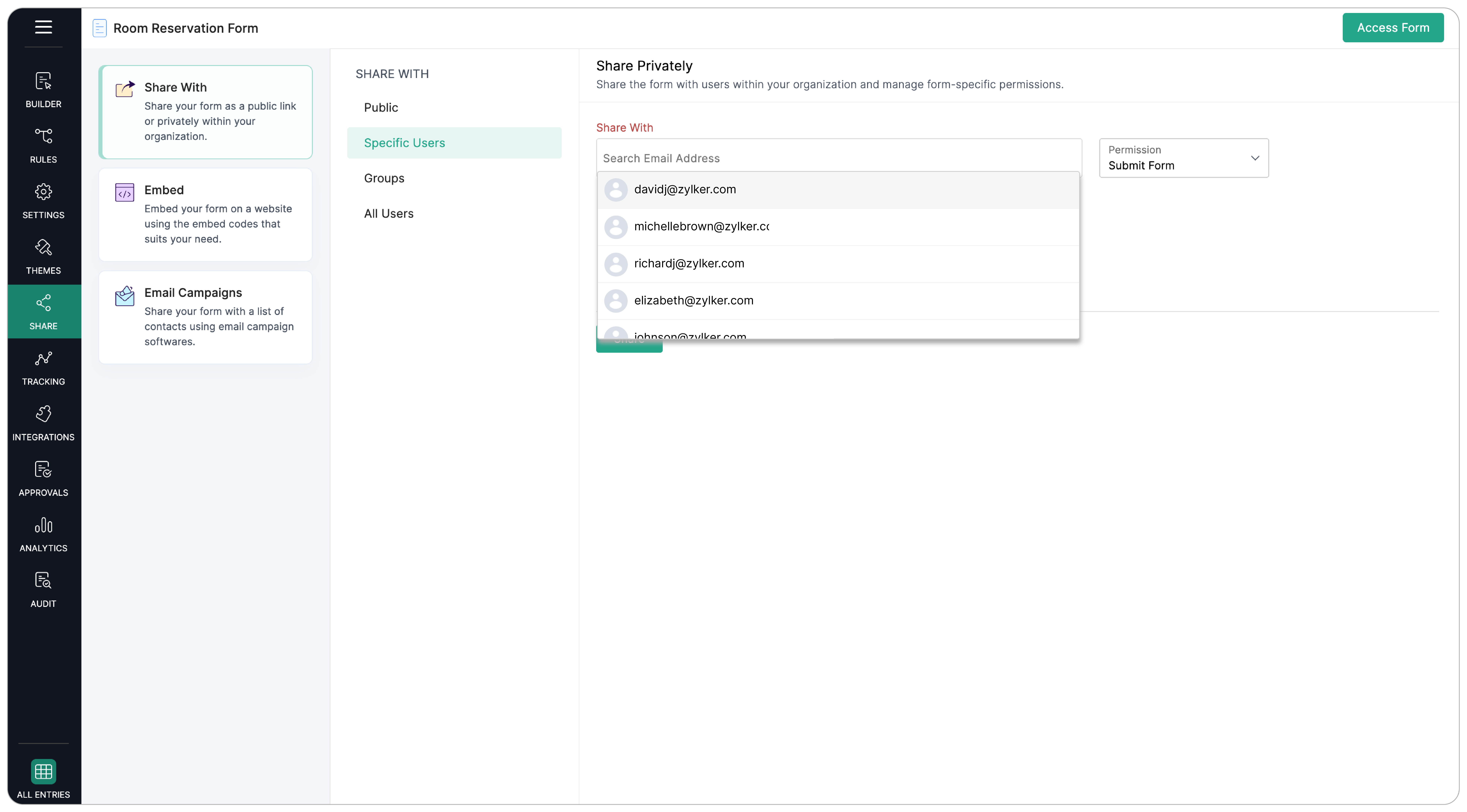Choose elizabeth@zylker.com from the list
Viewport: 1467px width, 812px height.
[x=838, y=301]
